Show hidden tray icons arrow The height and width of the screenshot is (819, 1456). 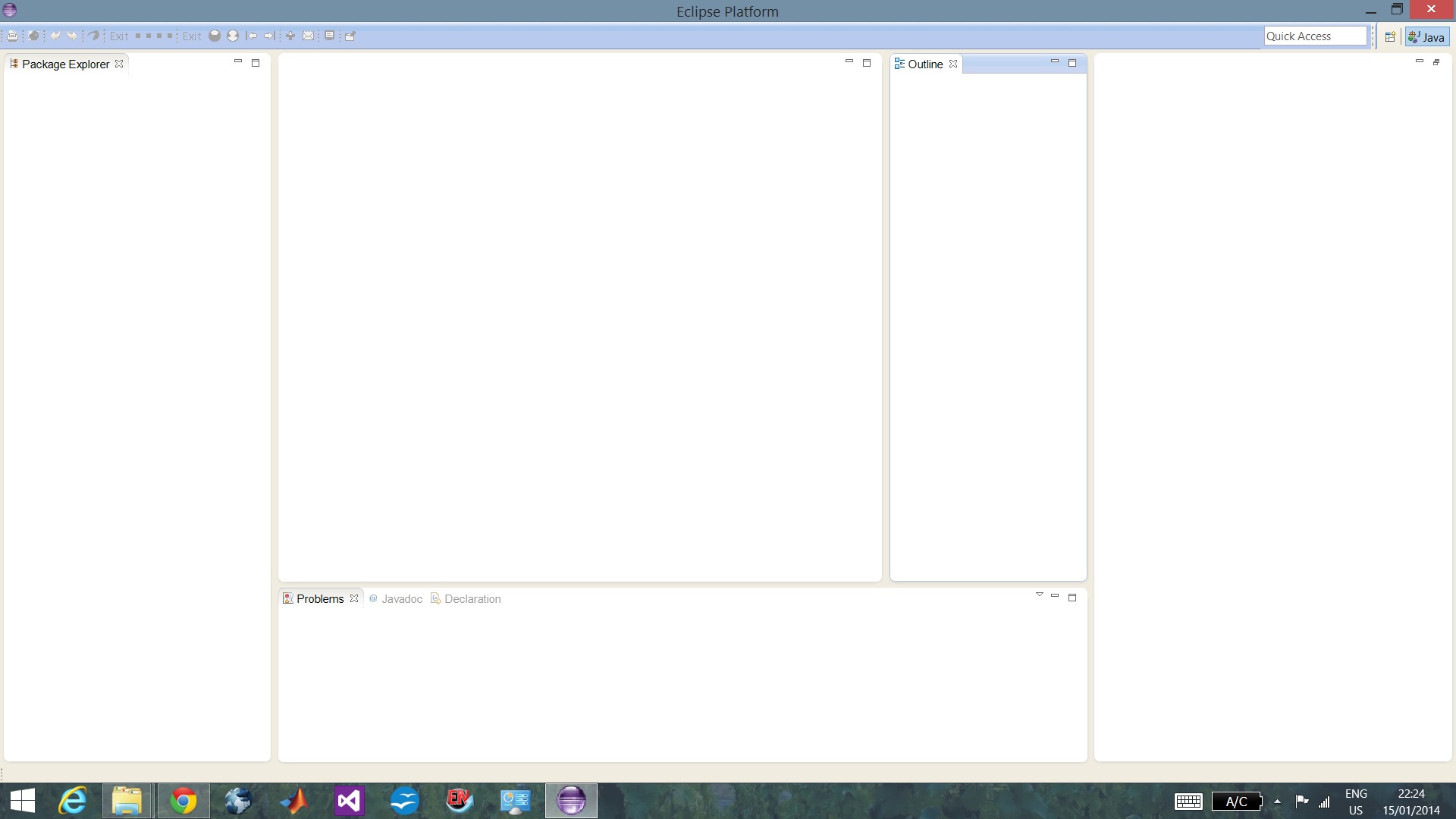click(1277, 802)
